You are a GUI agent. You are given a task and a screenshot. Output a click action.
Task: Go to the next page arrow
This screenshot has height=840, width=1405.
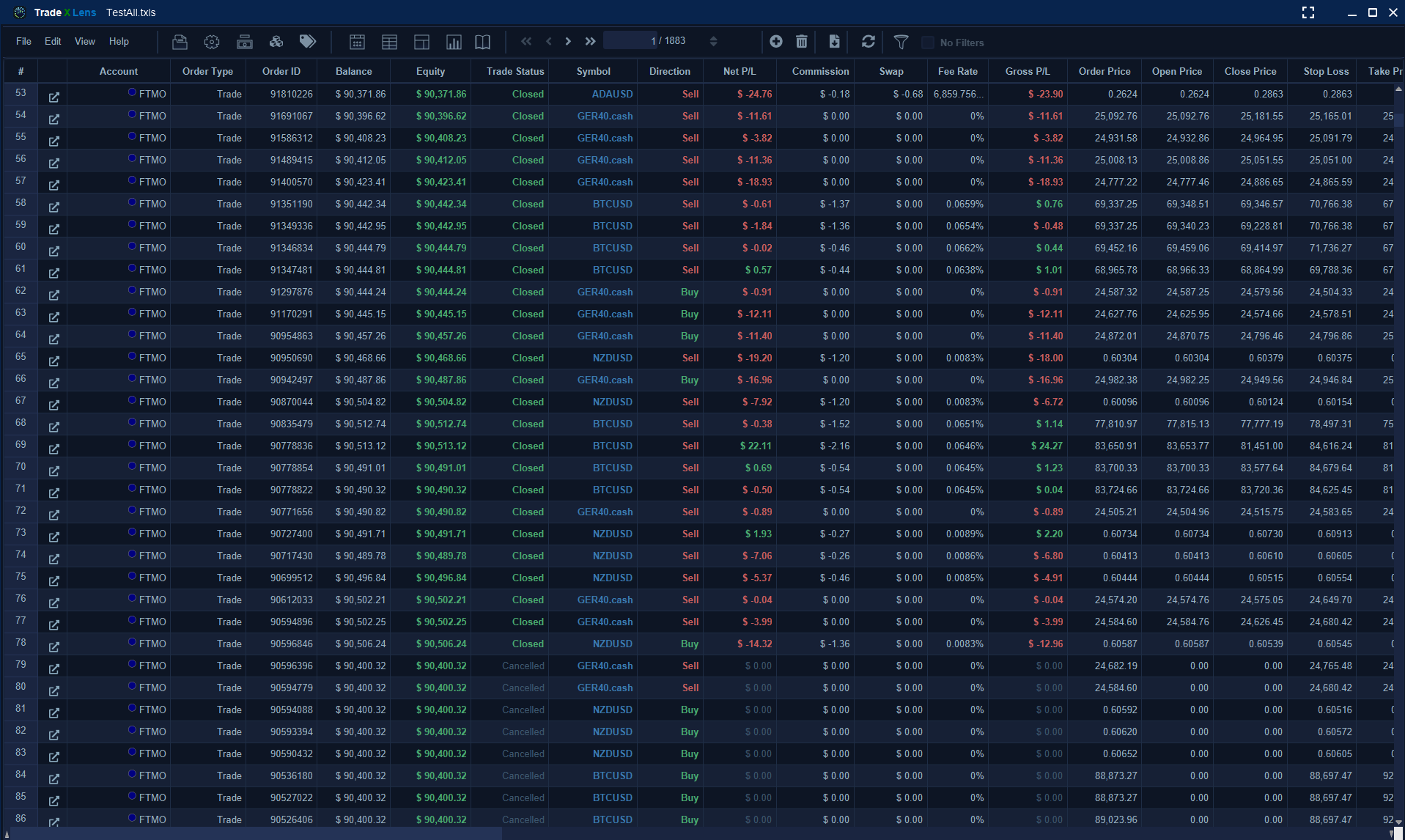click(568, 42)
